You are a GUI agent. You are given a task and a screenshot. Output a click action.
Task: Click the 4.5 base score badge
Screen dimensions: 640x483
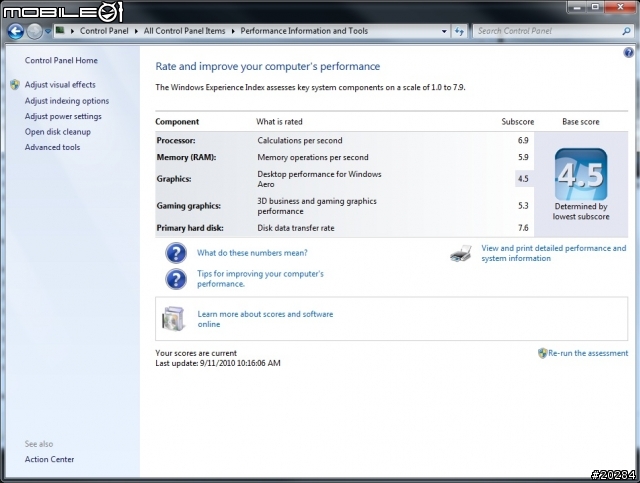581,174
